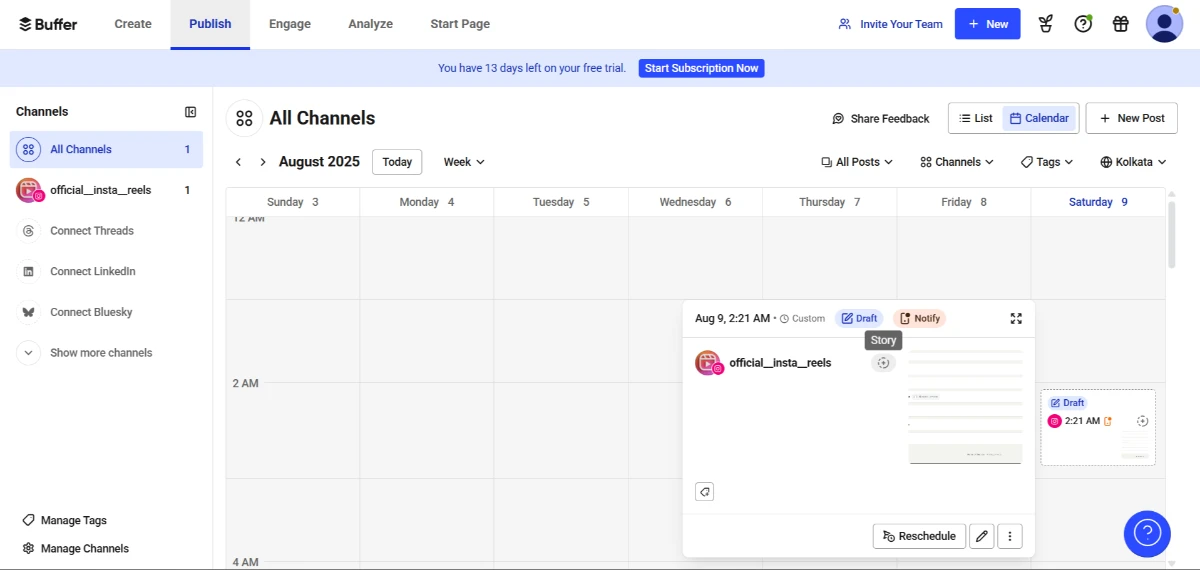
Task: Open the Start Page tab
Action: coord(460,24)
